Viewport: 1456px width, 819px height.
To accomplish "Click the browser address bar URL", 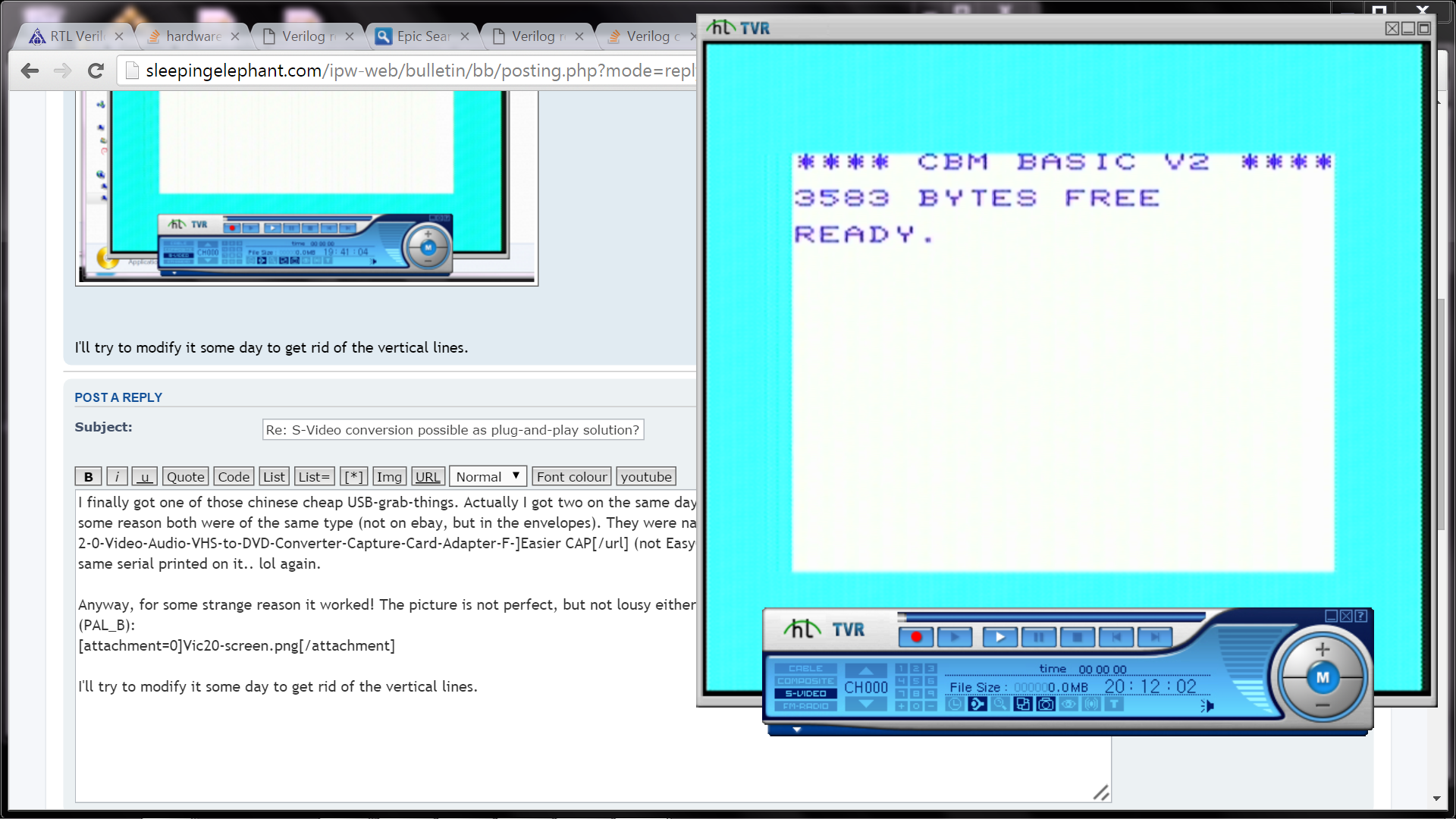I will pos(420,71).
